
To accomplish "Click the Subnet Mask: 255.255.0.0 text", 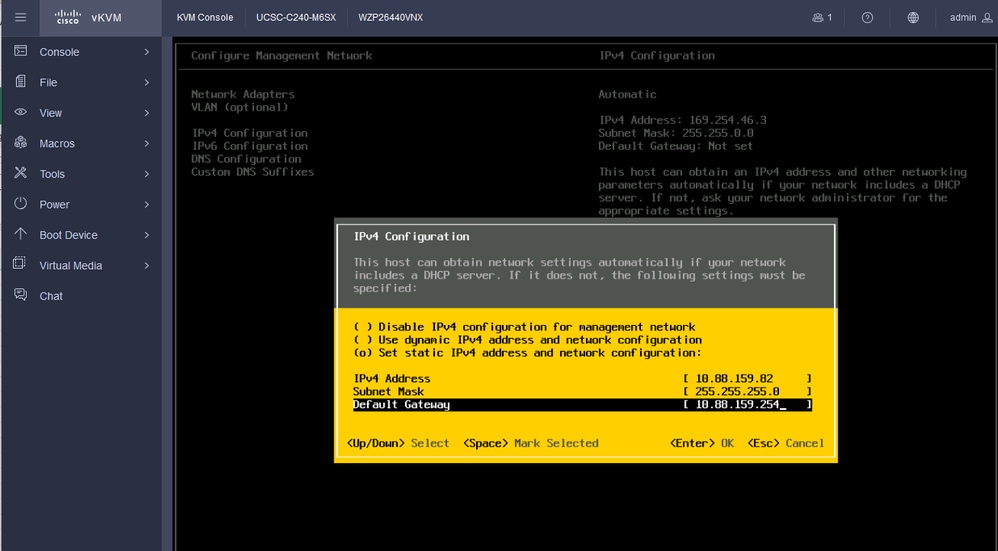I will (x=675, y=133).
